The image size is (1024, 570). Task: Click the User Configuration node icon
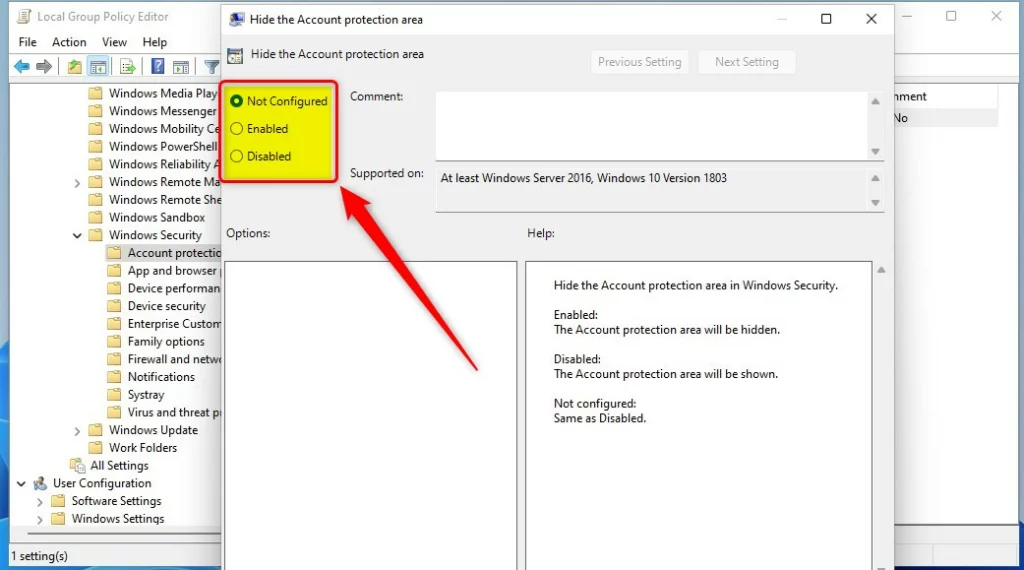click(x=40, y=483)
